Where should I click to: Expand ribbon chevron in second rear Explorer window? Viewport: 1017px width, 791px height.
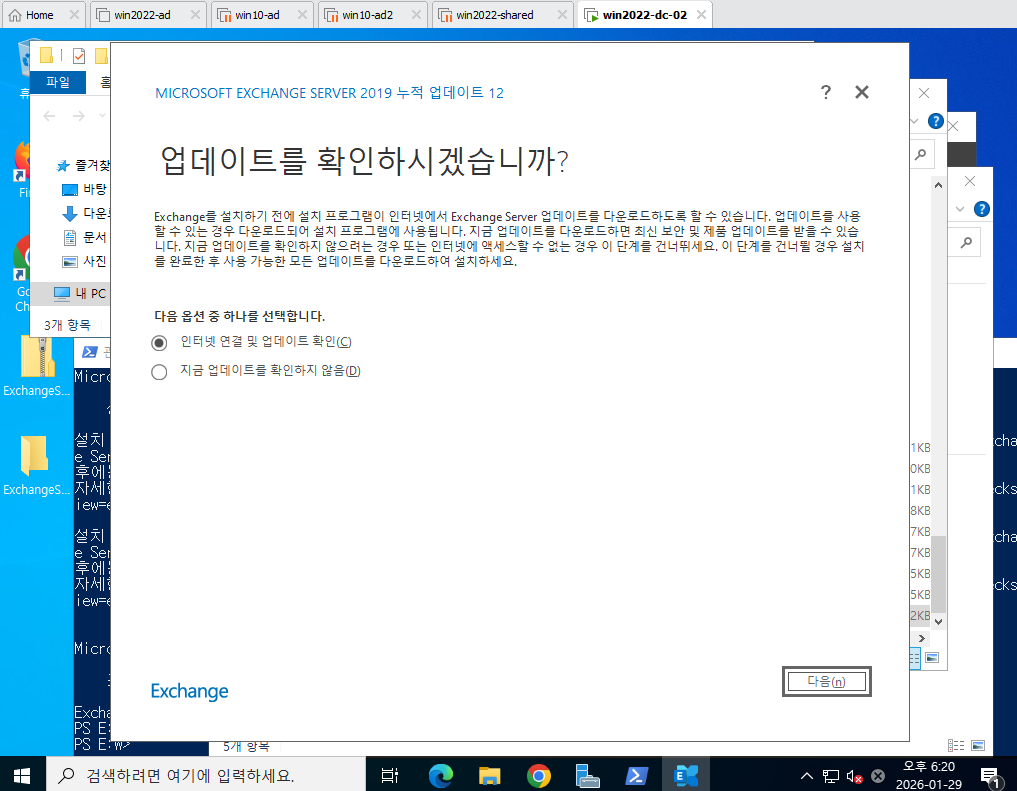tap(960, 209)
